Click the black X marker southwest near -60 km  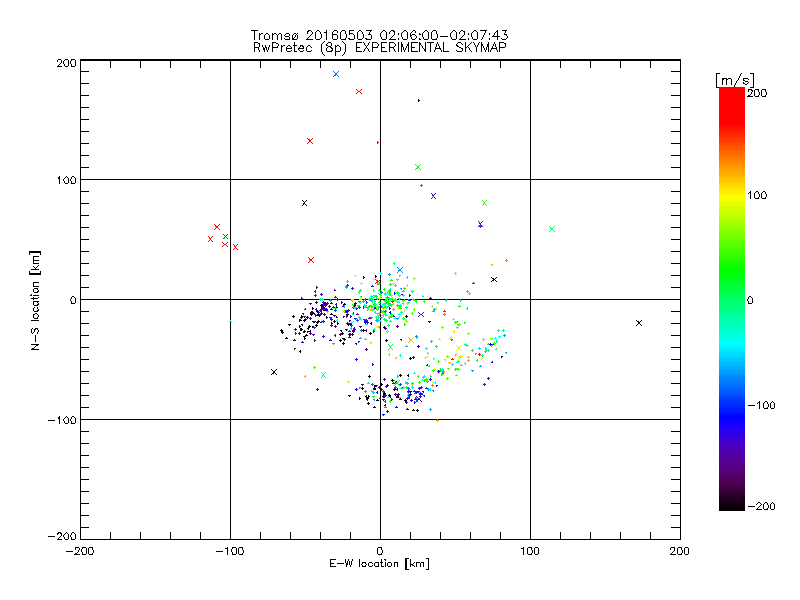pos(274,372)
